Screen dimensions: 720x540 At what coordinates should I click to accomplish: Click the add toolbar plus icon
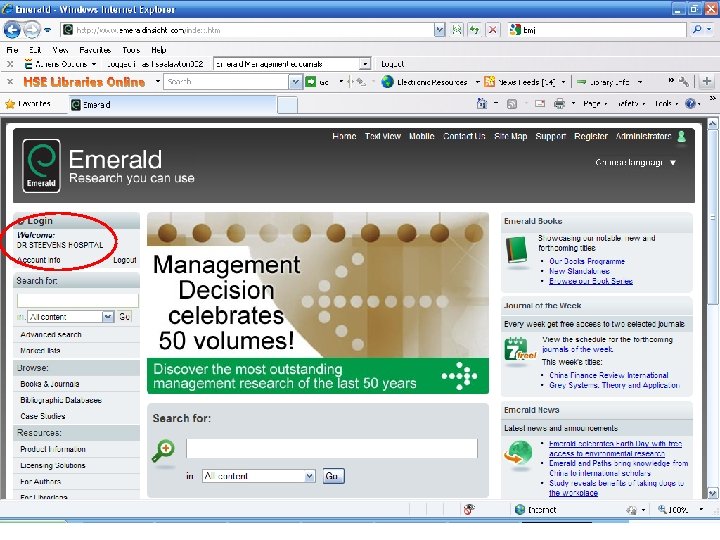[x=707, y=82]
